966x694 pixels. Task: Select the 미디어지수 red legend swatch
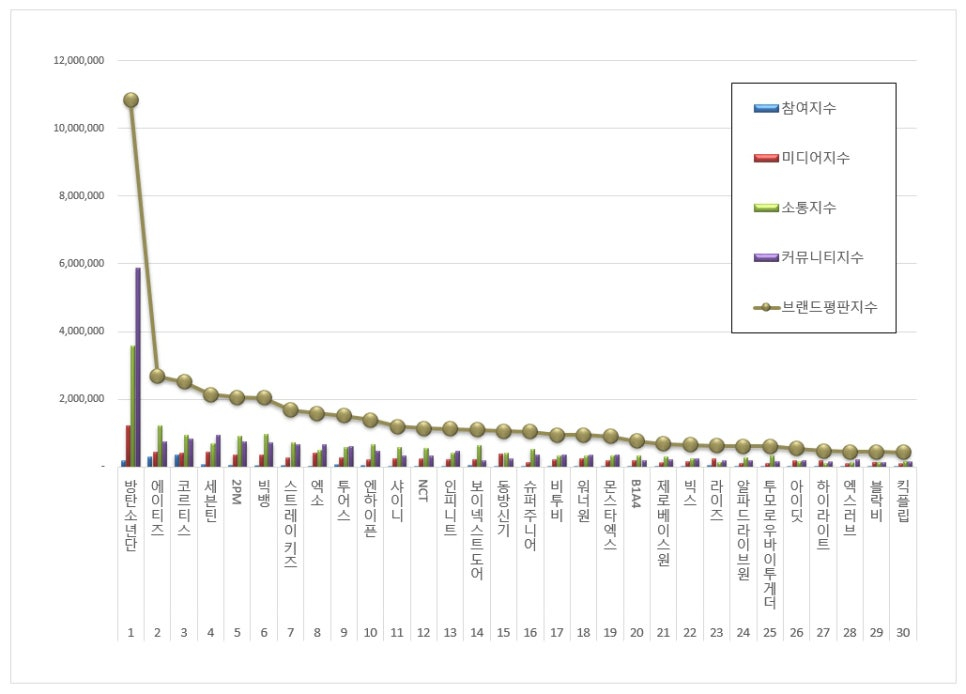point(766,158)
